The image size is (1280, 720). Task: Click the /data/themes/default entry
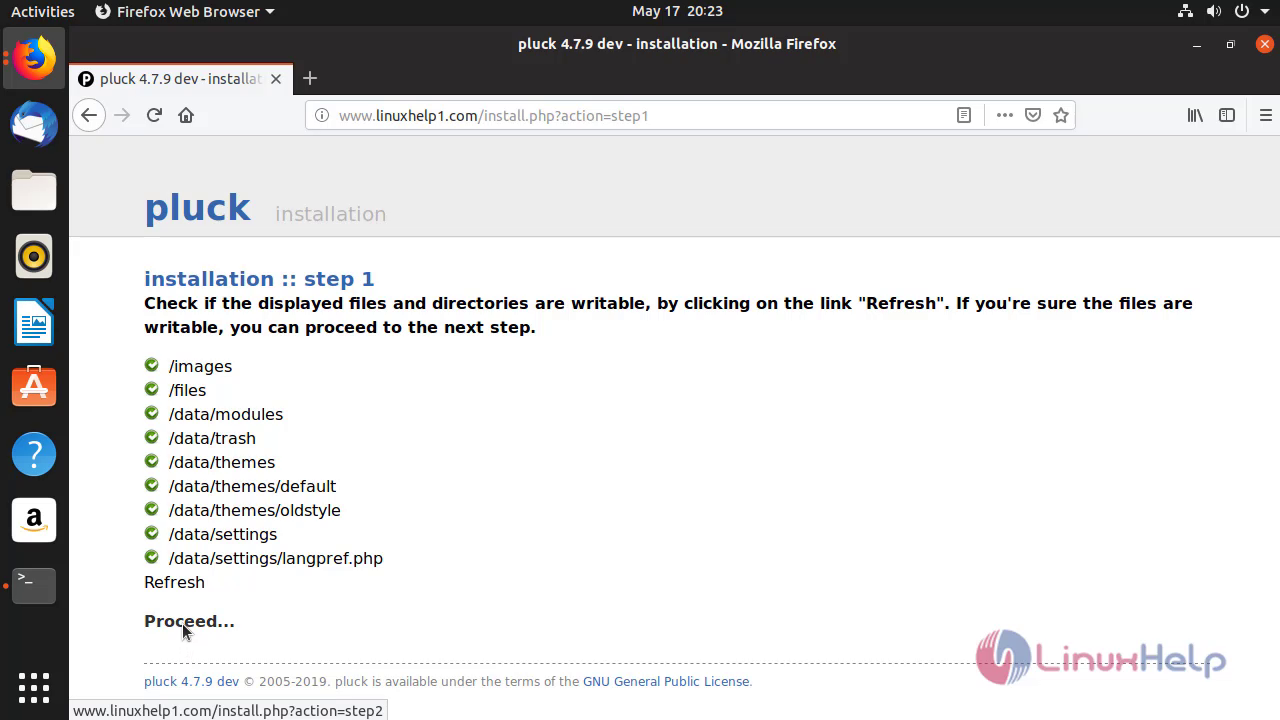[x=252, y=486]
